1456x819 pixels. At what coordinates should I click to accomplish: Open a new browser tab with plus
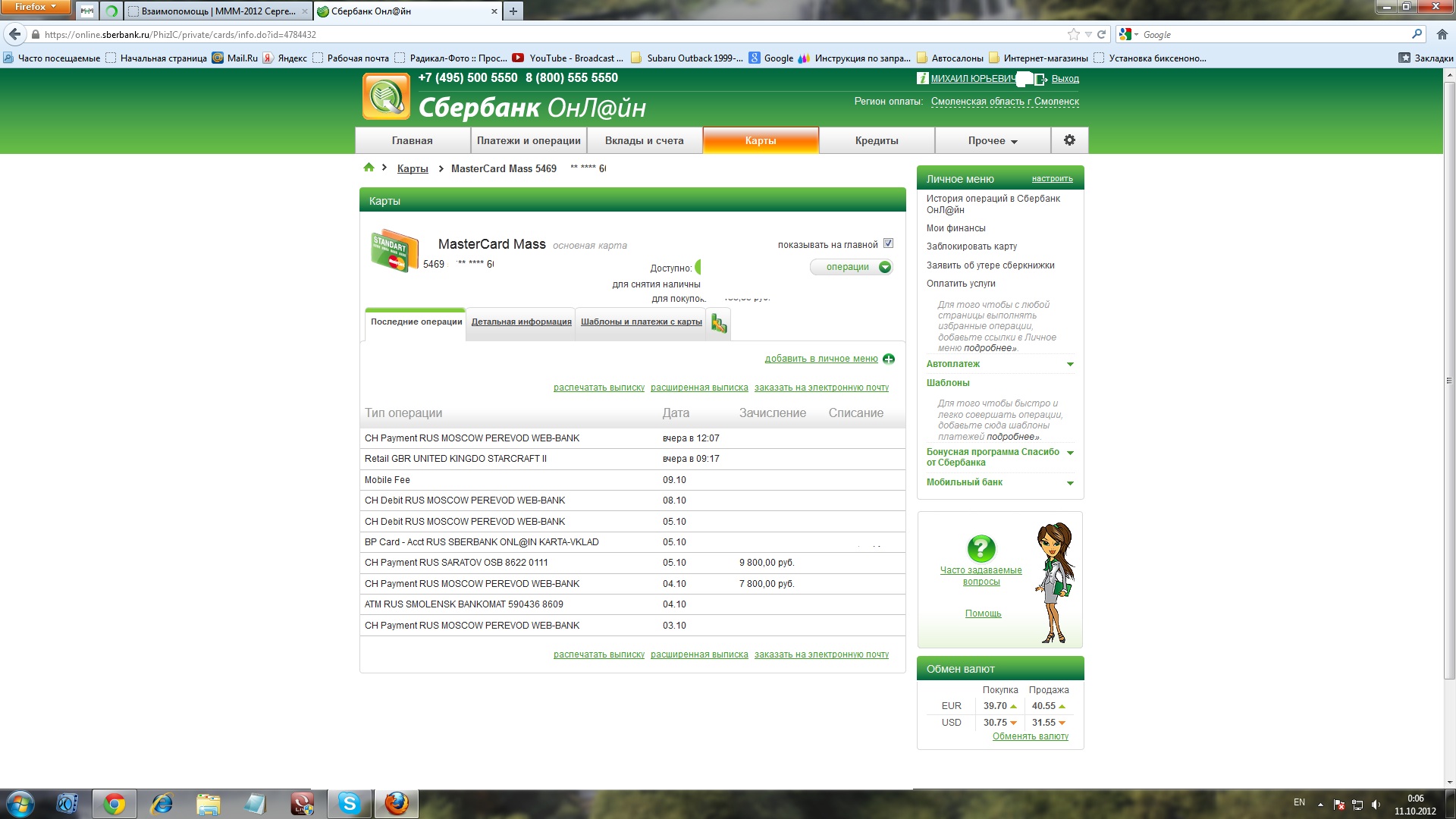(513, 11)
